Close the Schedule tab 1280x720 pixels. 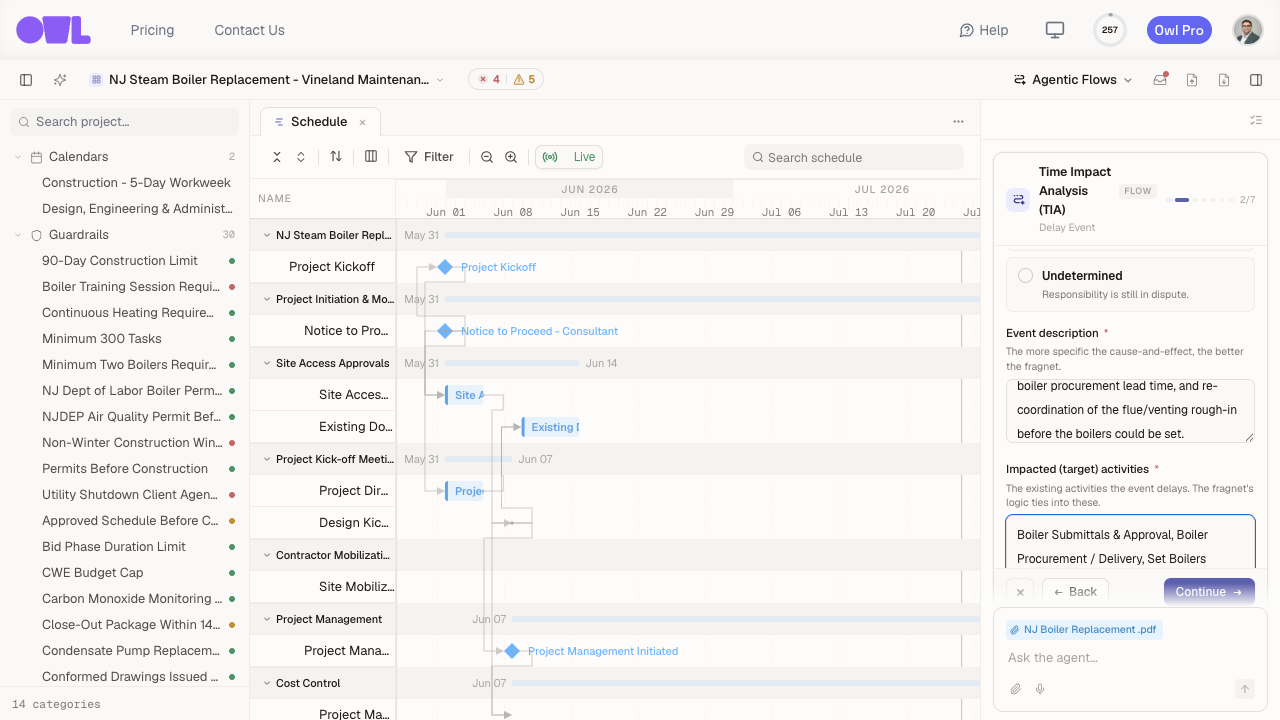tap(363, 122)
